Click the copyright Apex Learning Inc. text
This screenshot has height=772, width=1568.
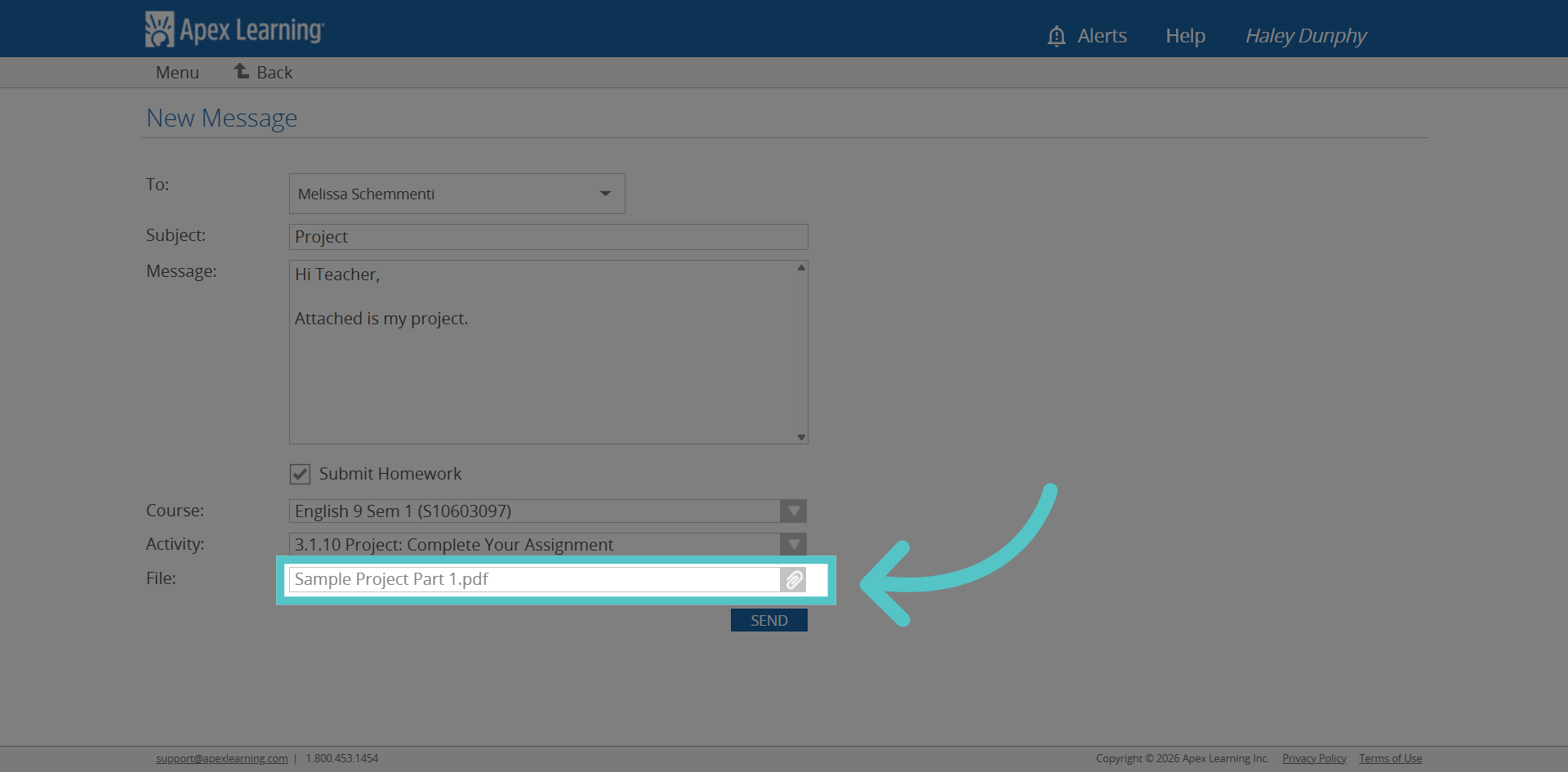[x=1183, y=758]
